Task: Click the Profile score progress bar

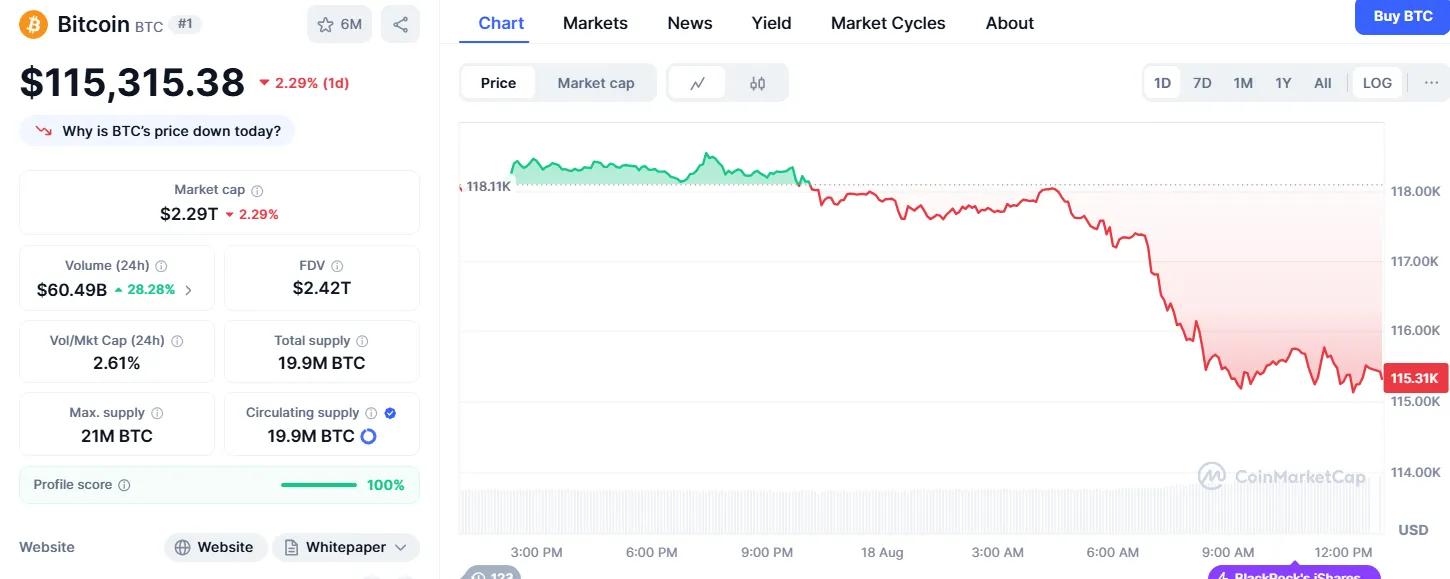Action: 318,485
